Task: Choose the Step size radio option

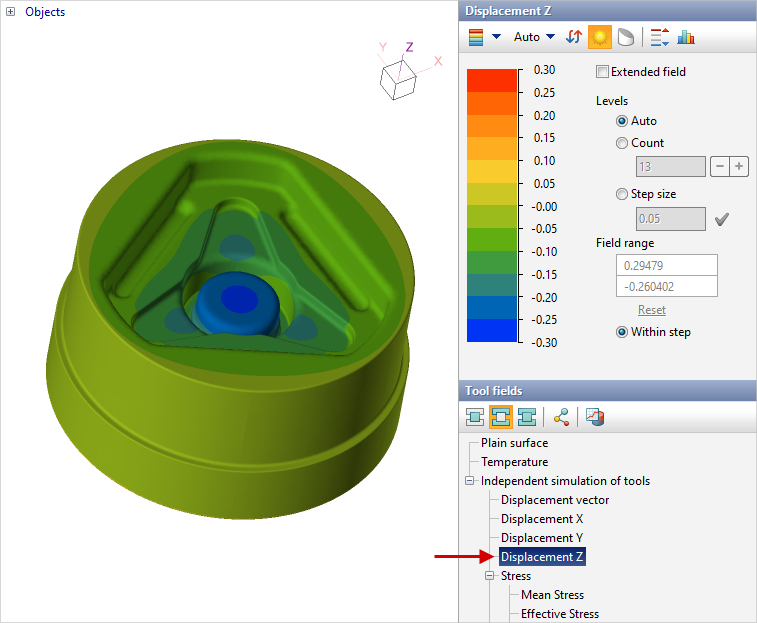Action: pyautogui.click(x=622, y=194)
